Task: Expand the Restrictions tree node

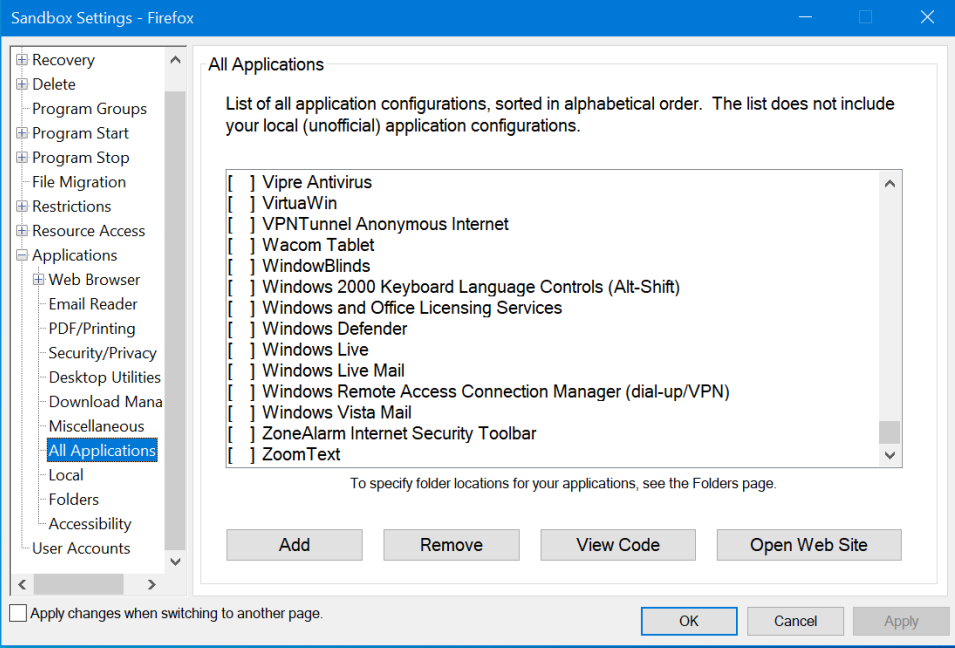Action: [22, 206]
